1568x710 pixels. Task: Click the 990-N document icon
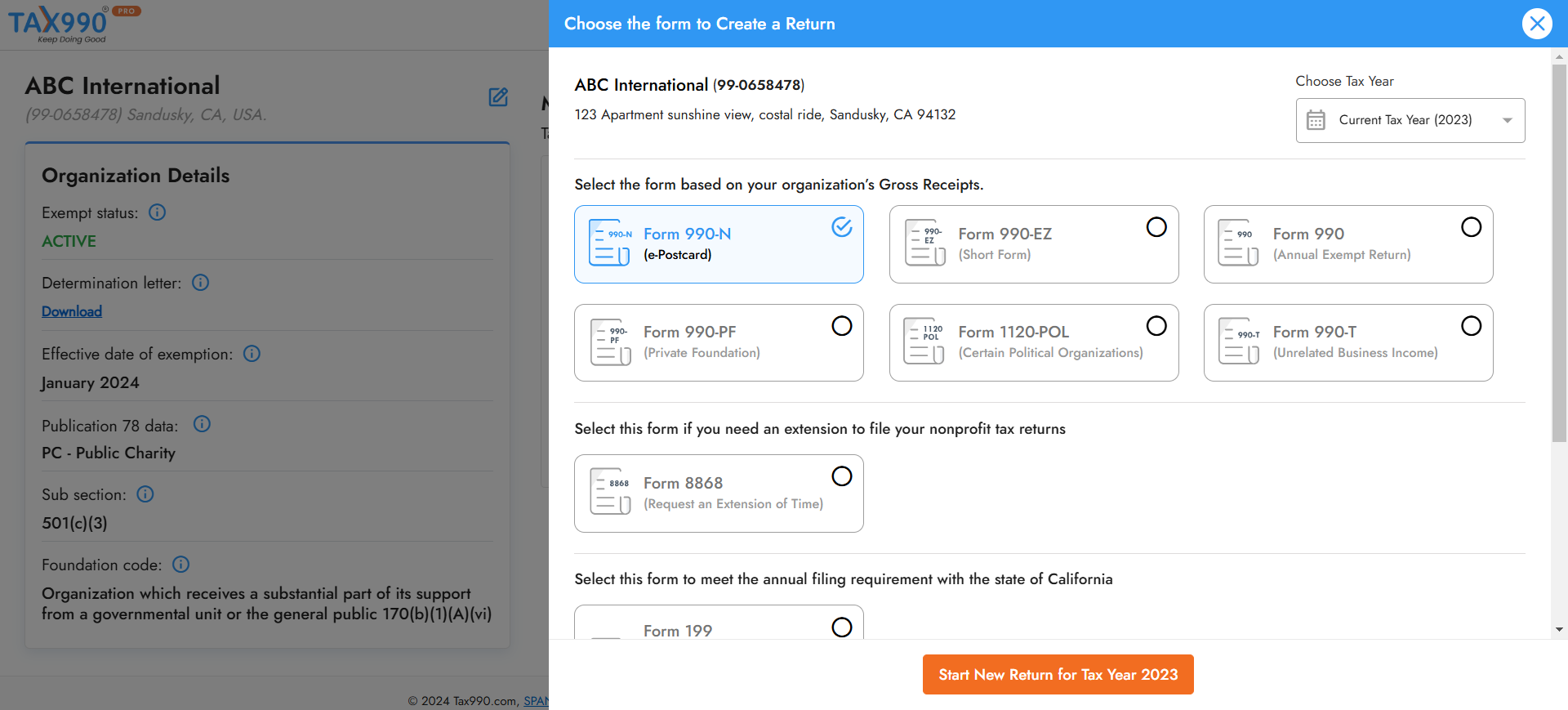coord(610,243)
